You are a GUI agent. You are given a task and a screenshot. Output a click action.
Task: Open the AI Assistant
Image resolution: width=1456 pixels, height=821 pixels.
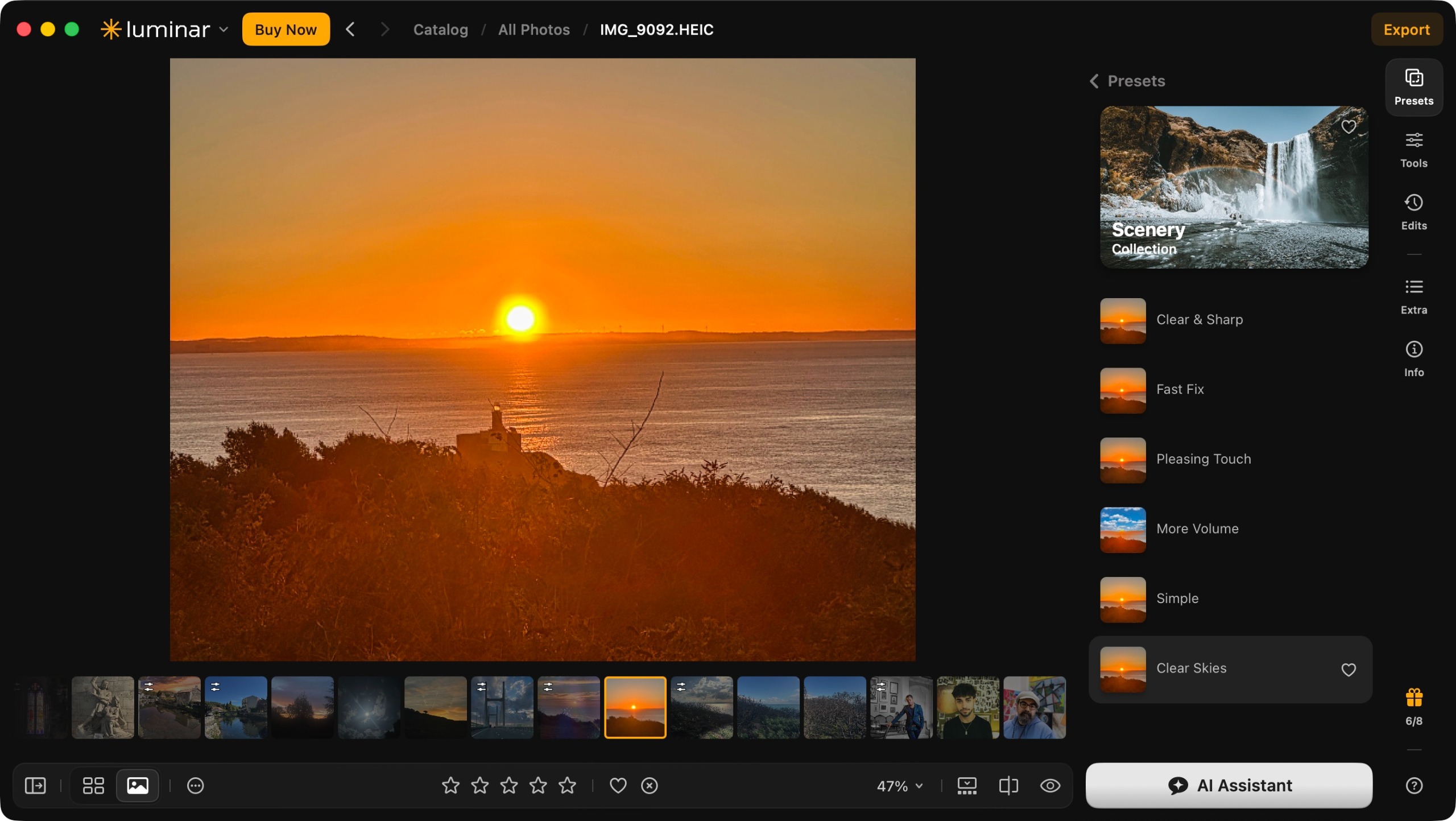tap(1228, 785)
